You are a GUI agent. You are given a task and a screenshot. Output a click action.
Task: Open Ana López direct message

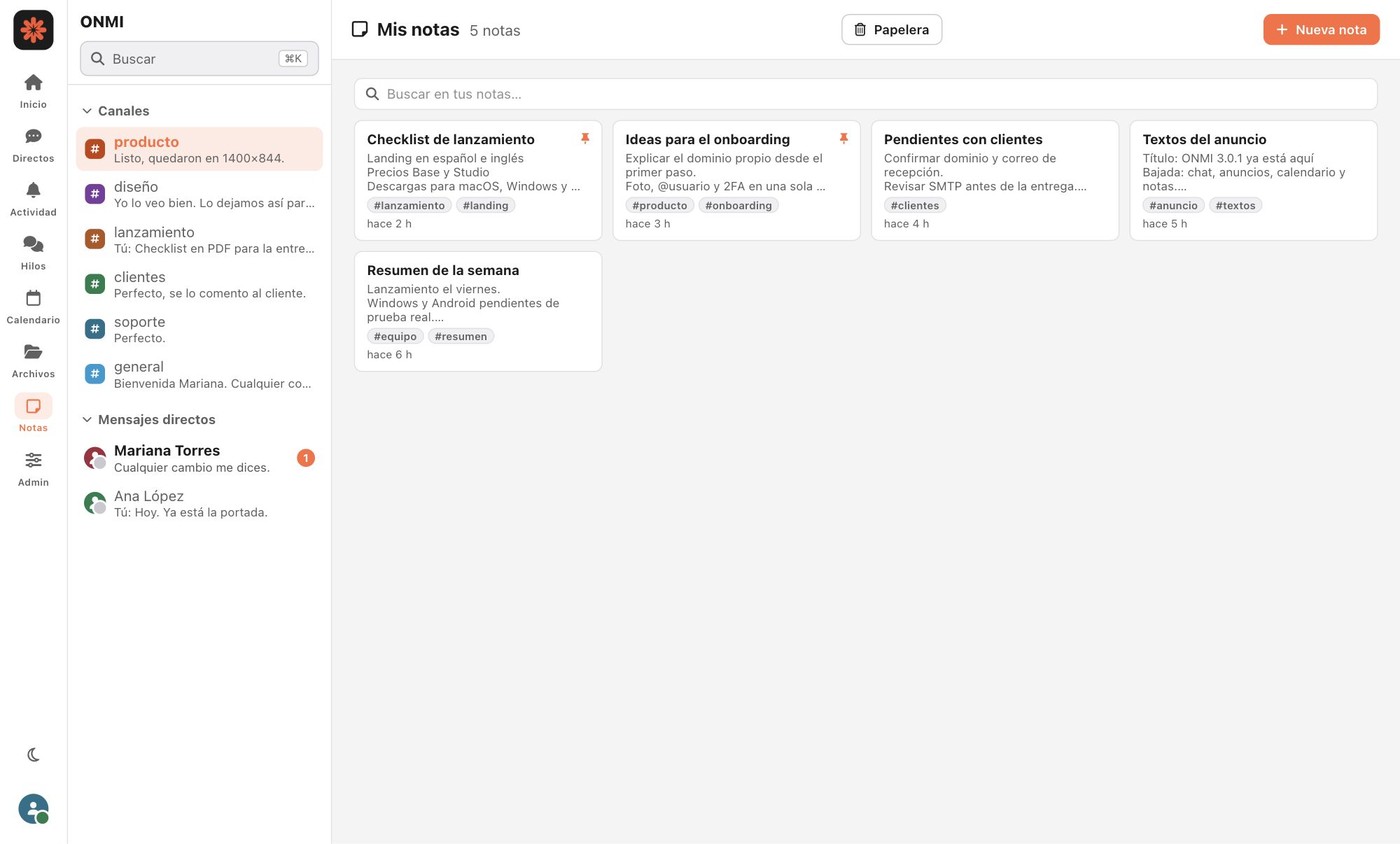pyautogui.click(x=199, y=503)
